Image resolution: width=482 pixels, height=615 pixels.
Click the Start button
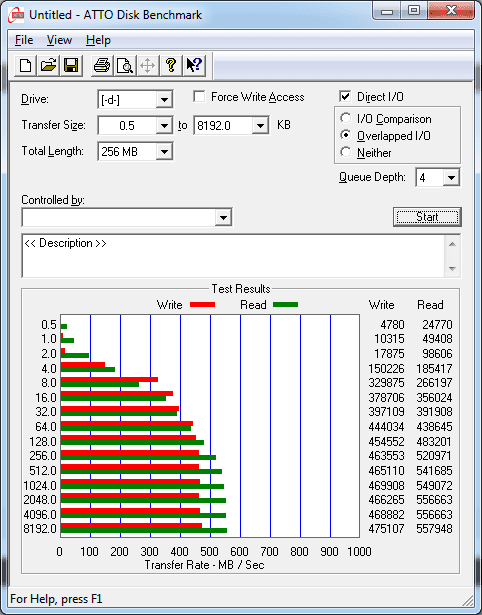(x=427, y=217)
